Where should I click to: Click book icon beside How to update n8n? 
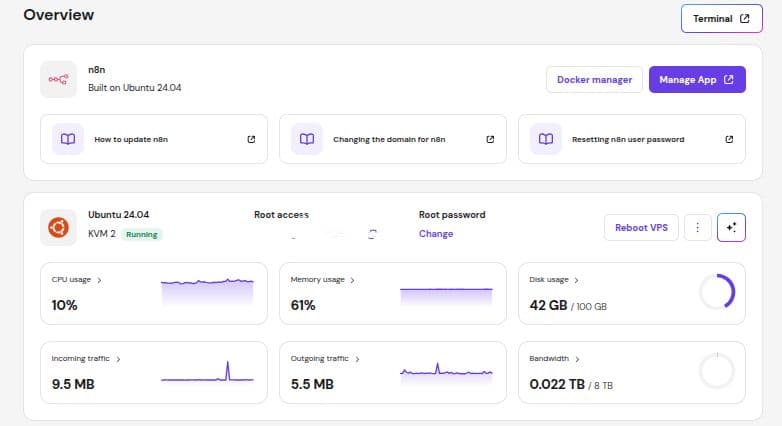68,139
